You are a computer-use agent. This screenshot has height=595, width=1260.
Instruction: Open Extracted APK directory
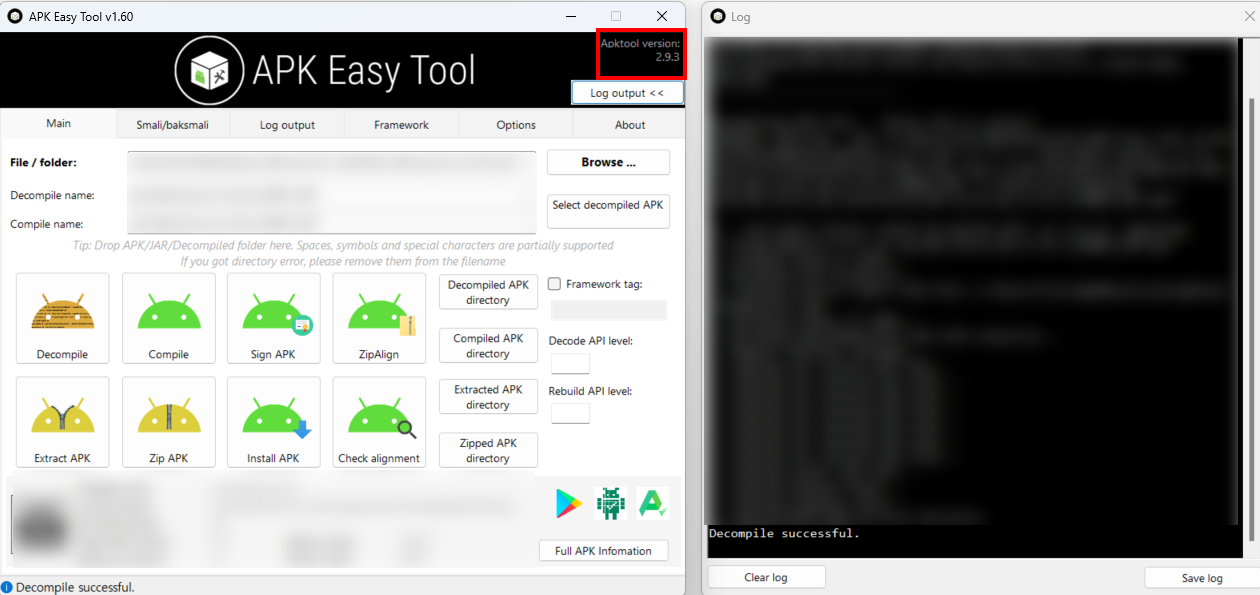488,397
